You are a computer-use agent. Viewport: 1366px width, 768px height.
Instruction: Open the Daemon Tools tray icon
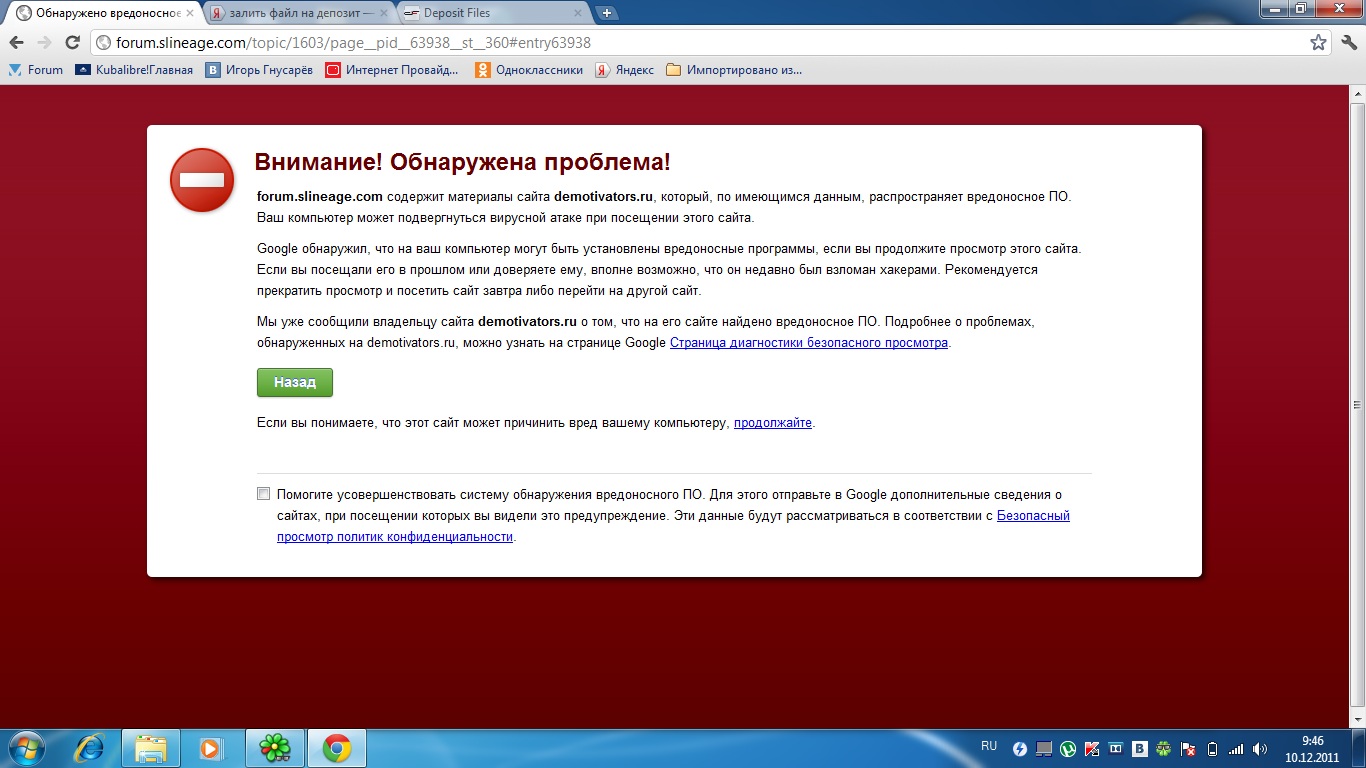tap(1020, 748)
